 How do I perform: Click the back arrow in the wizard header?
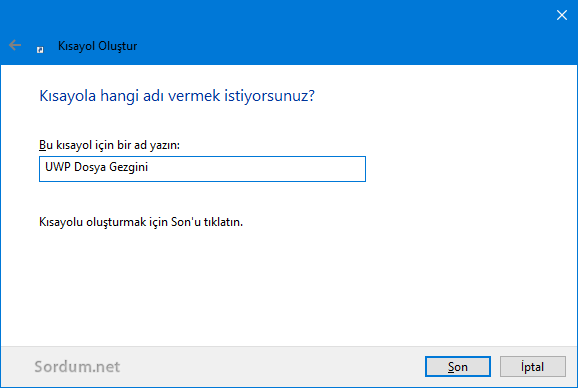point(15,45)
